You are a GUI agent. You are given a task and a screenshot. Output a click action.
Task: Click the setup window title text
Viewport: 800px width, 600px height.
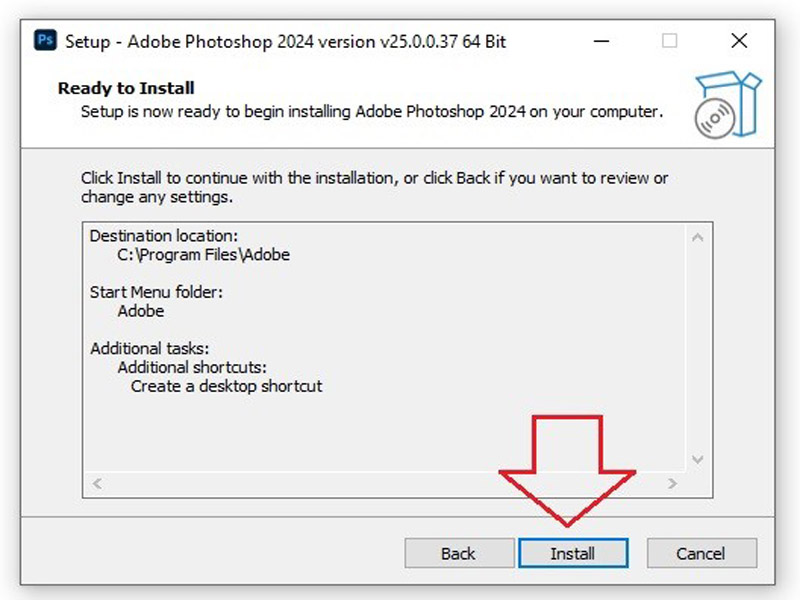pyautogui.click(x=290, y=41)
